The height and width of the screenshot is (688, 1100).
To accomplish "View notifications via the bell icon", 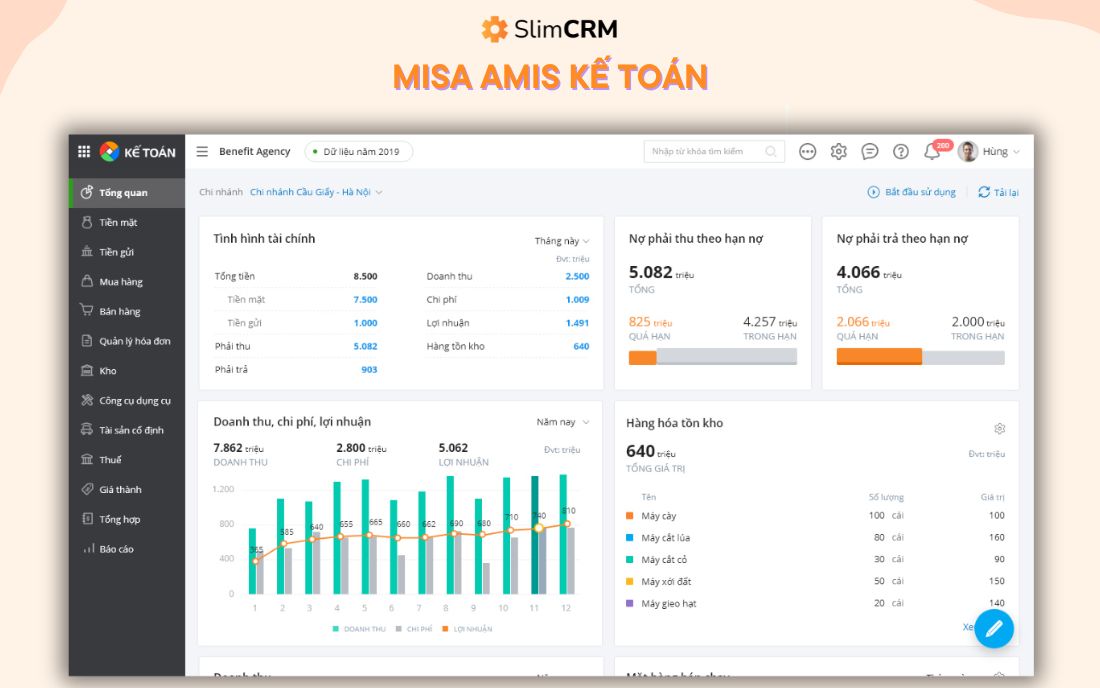I will pyautogui.click(x=932, y=151).
